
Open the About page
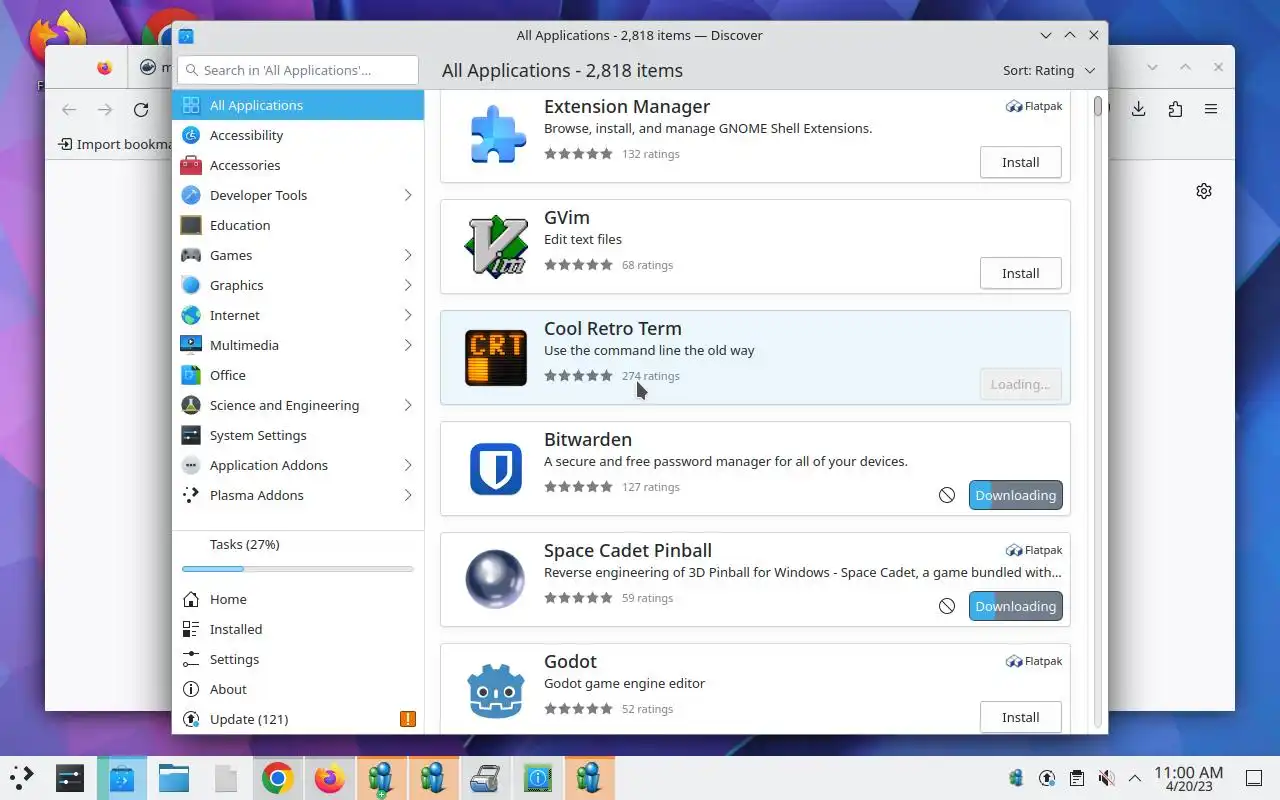[298, 689]
